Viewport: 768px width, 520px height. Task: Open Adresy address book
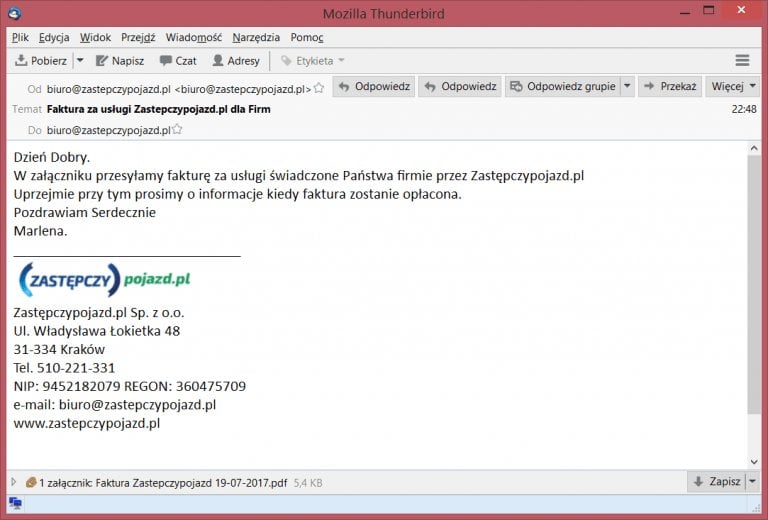click(x=236, y=61)
